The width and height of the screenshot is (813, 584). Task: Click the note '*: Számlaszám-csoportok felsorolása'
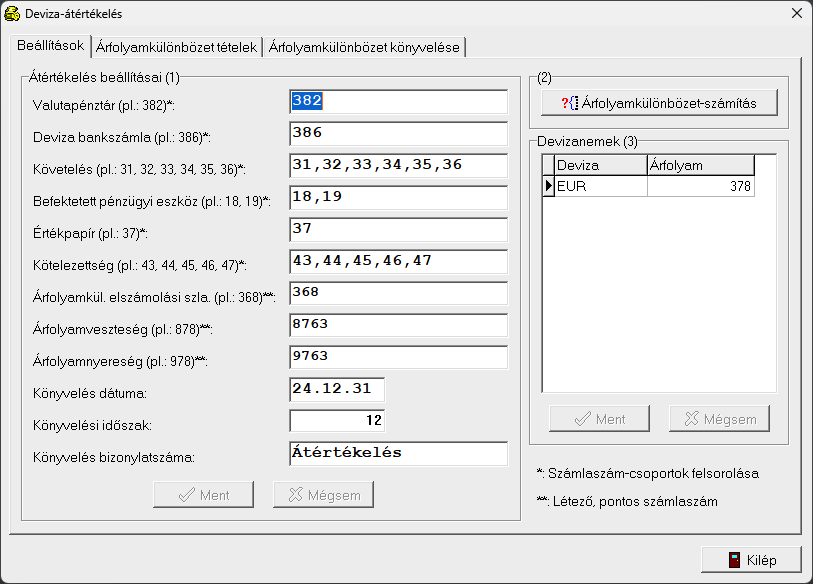click(648, 474)
